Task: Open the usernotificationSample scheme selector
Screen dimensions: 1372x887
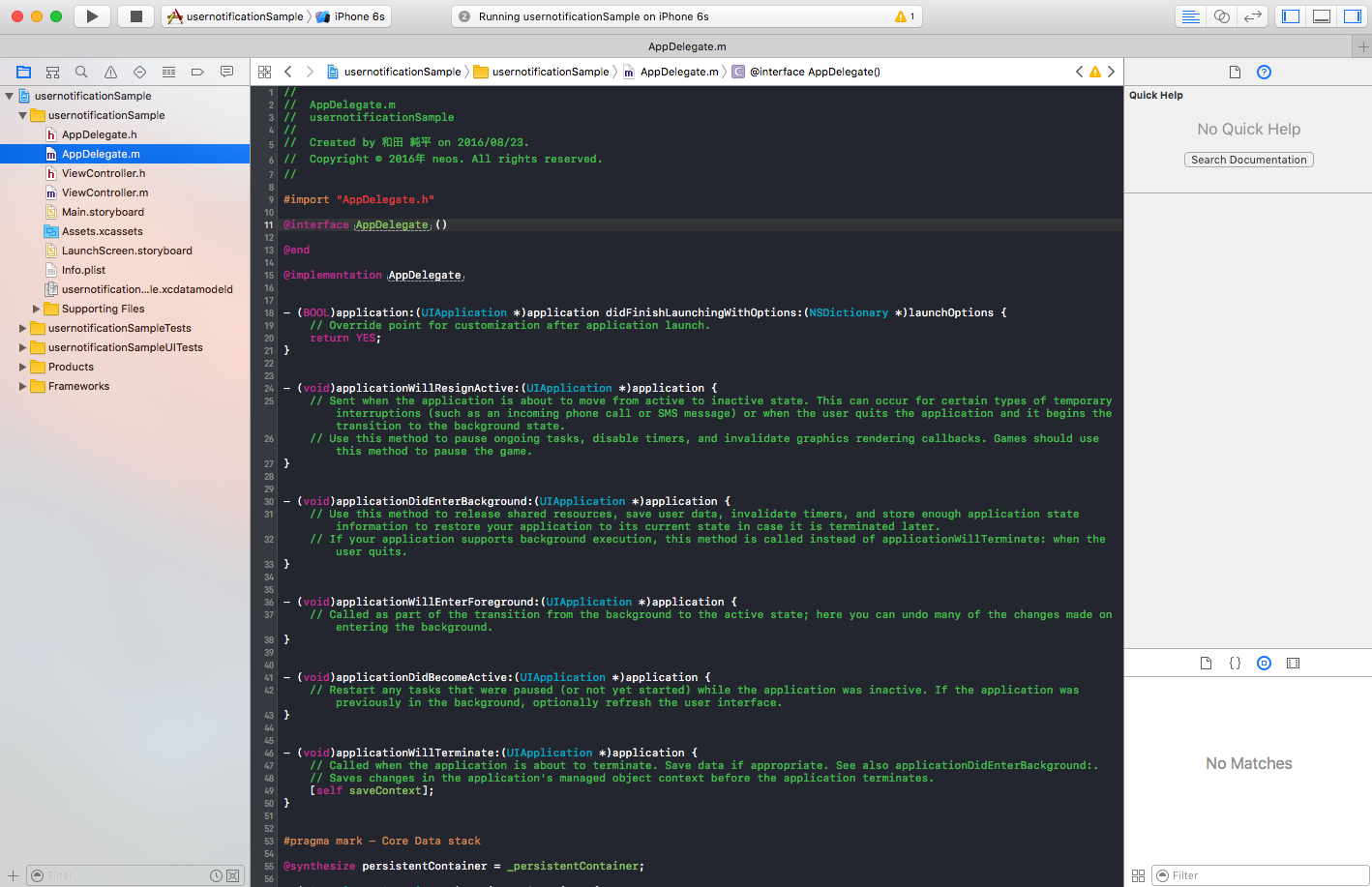Action: click(236, 16)
